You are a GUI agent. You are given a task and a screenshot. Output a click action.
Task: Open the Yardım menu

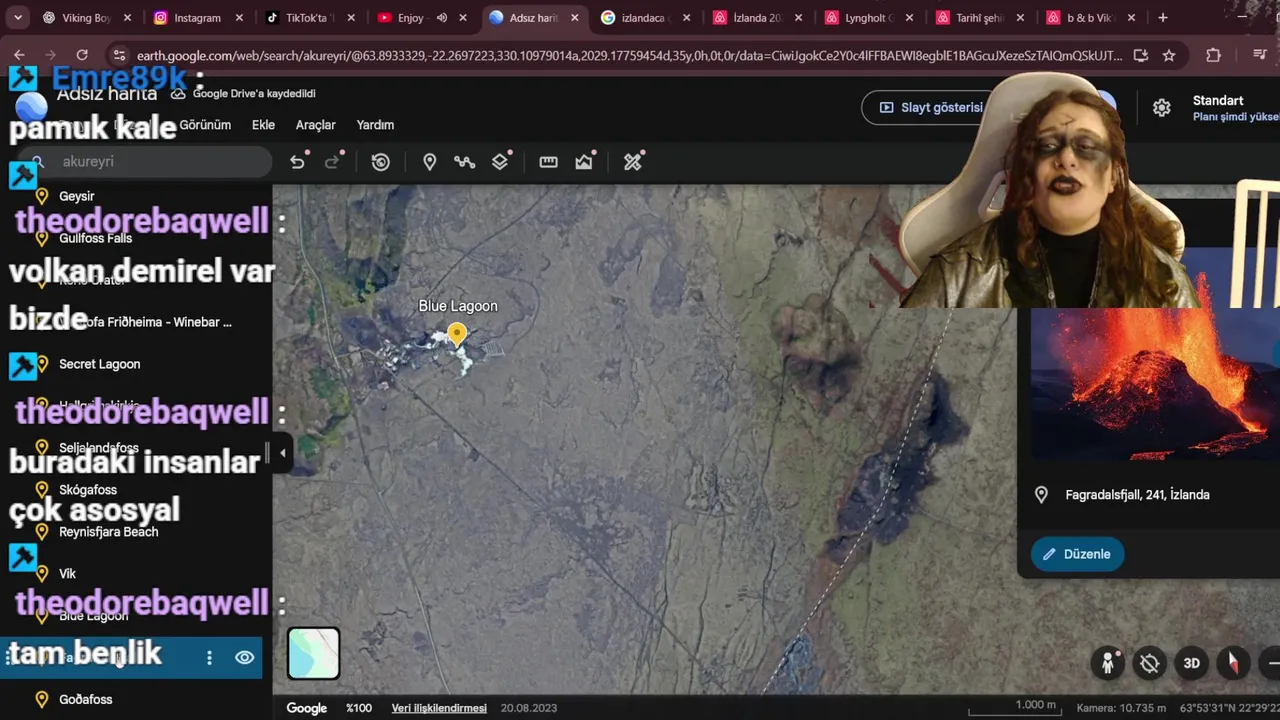click(x=375, y=125)
